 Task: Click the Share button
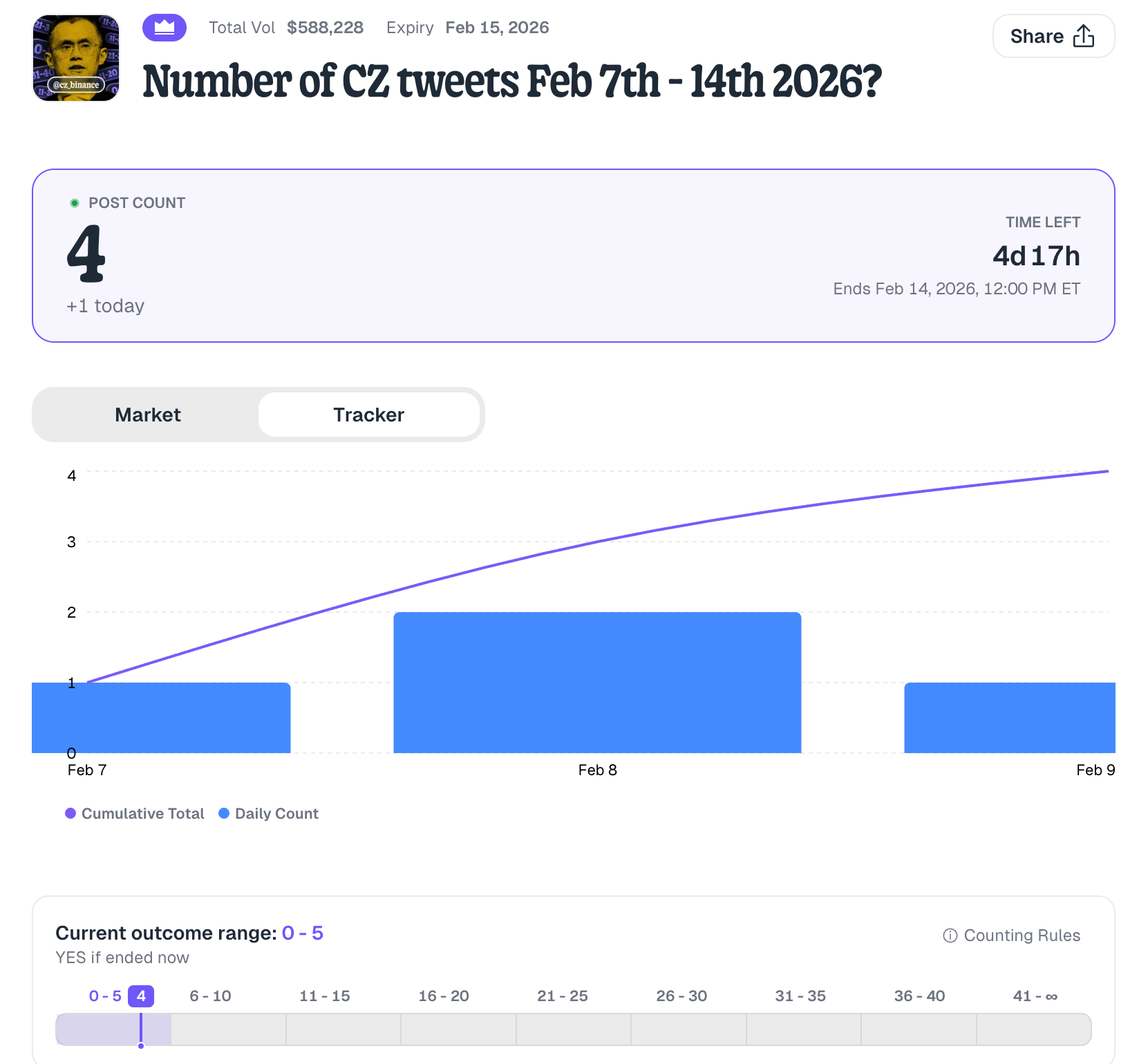1053,36
